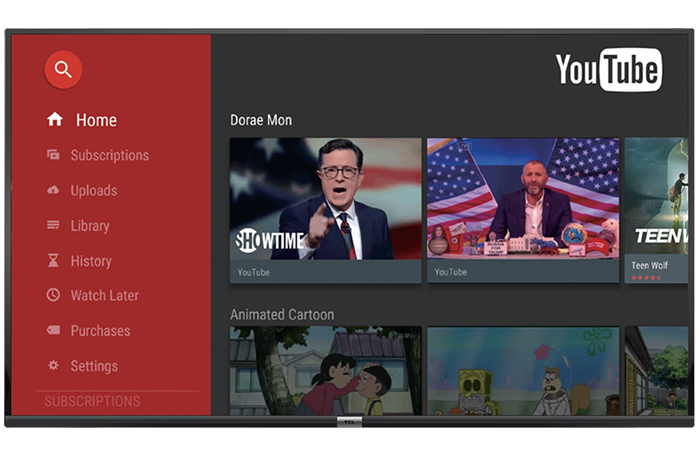Click the Settings gear icon
The height and width of the screenshot is (469, 700).
(54, 366)
